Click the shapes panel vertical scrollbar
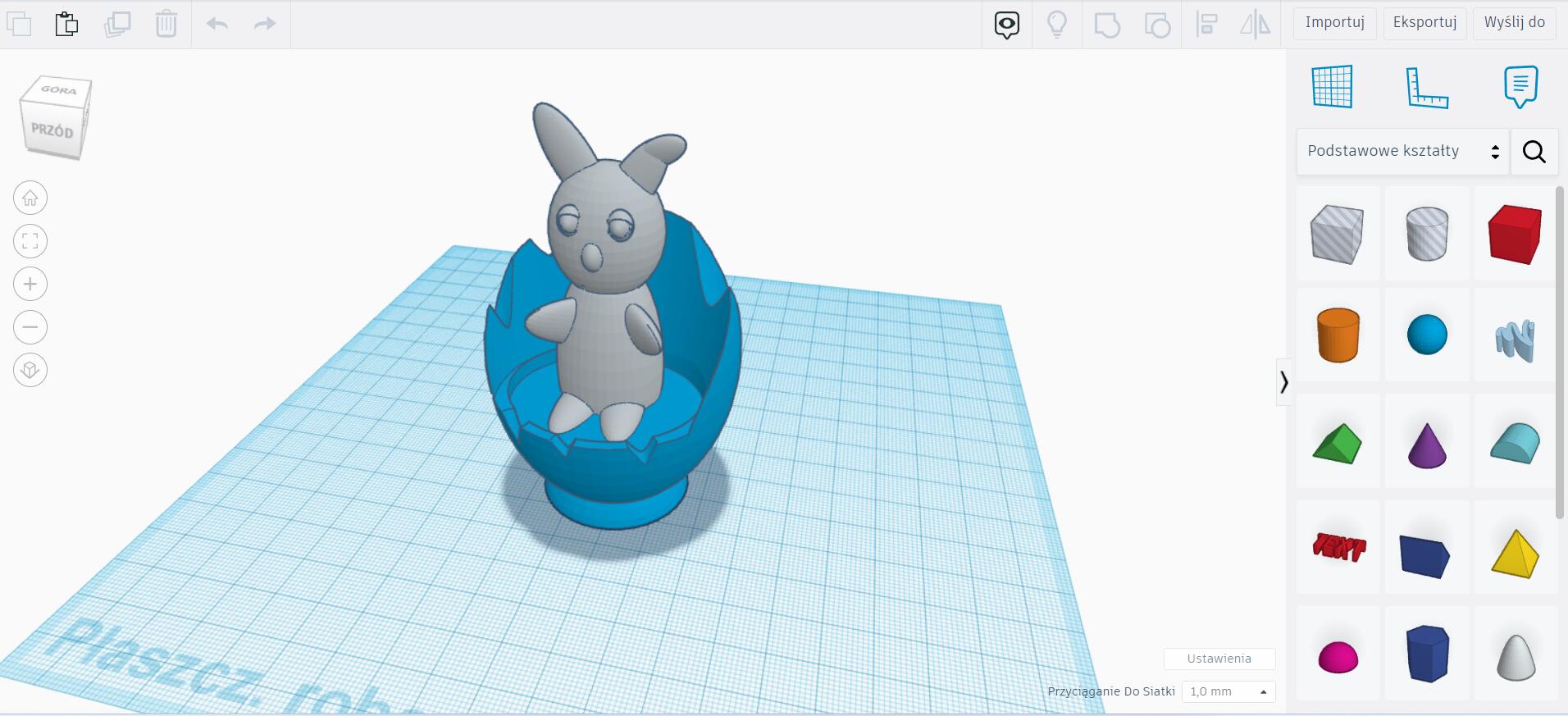This screenshot has height=716, width=1568. tap(1560, 353)
